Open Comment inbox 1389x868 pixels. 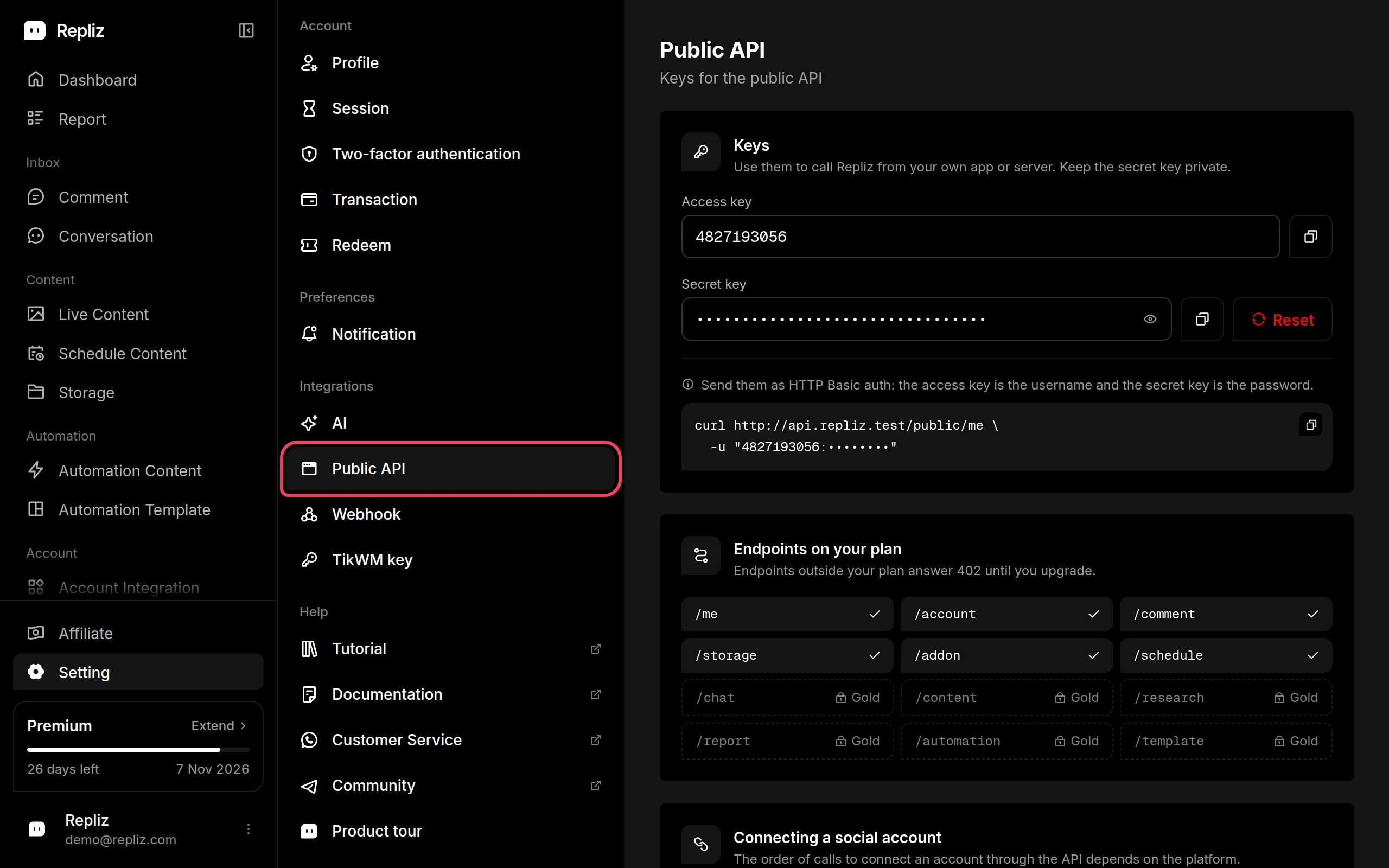[x=138, y=197]
